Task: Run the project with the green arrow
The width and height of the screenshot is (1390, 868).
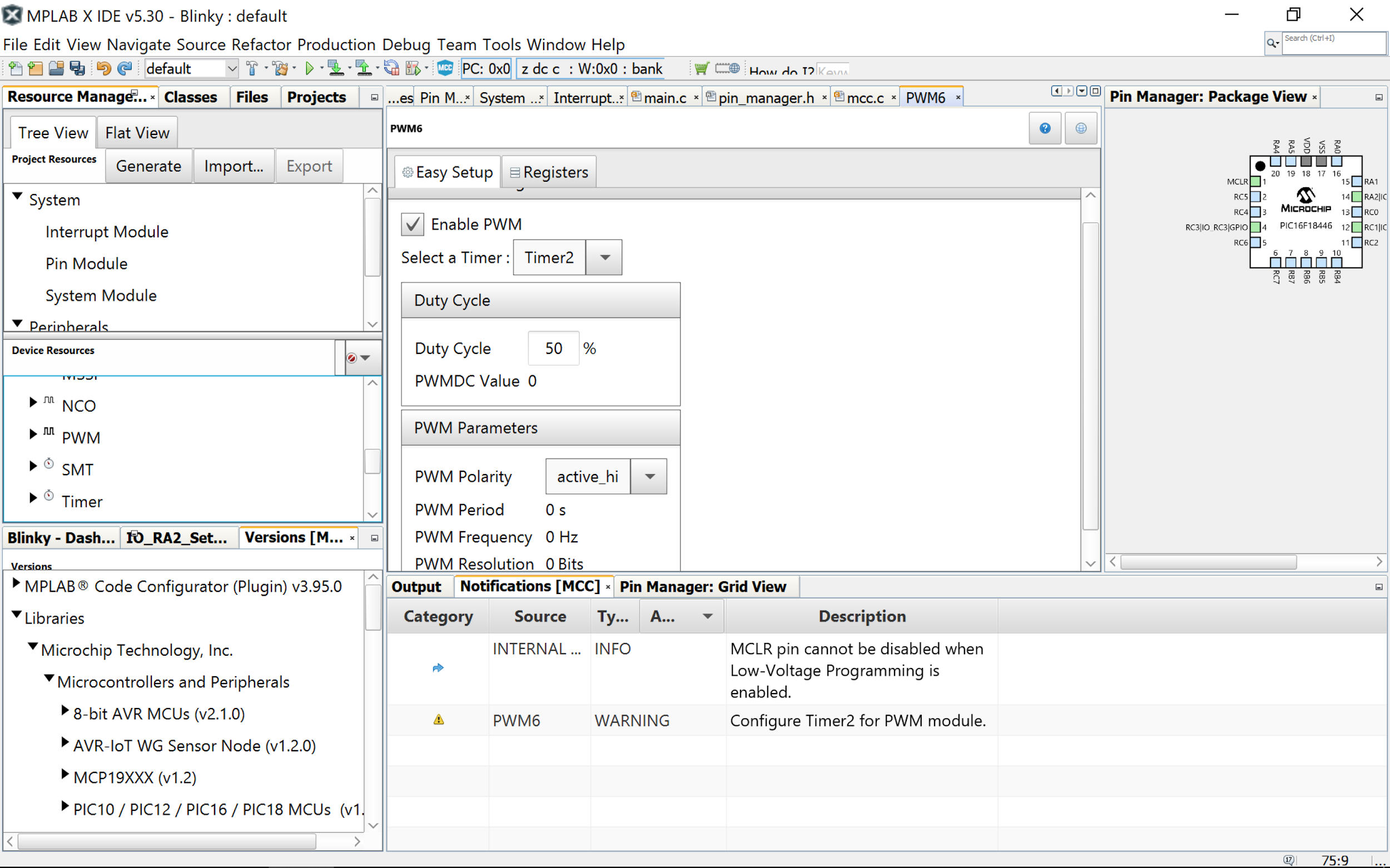Action: pos(310,69)
